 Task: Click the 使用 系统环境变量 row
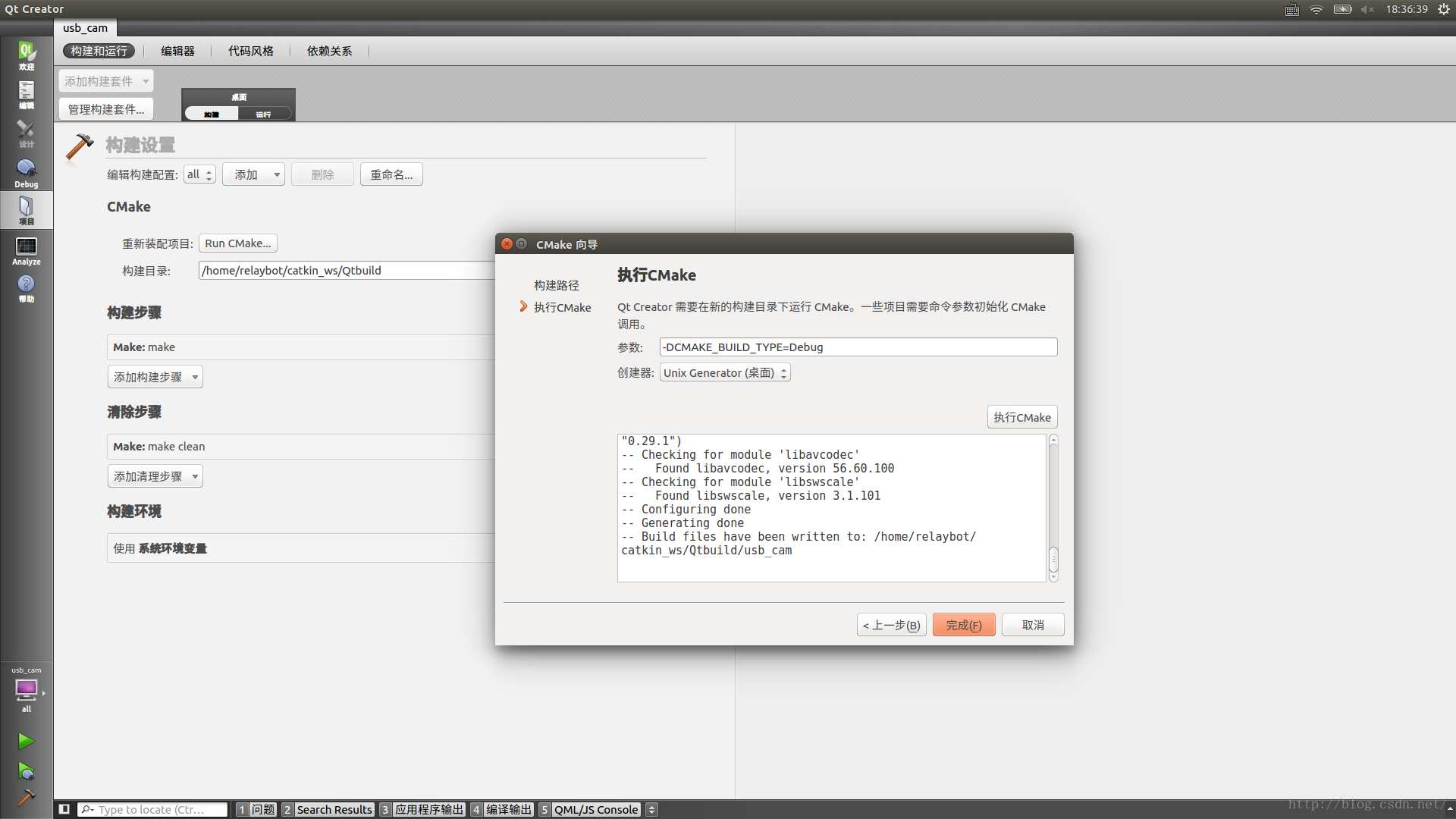[301, 548]
